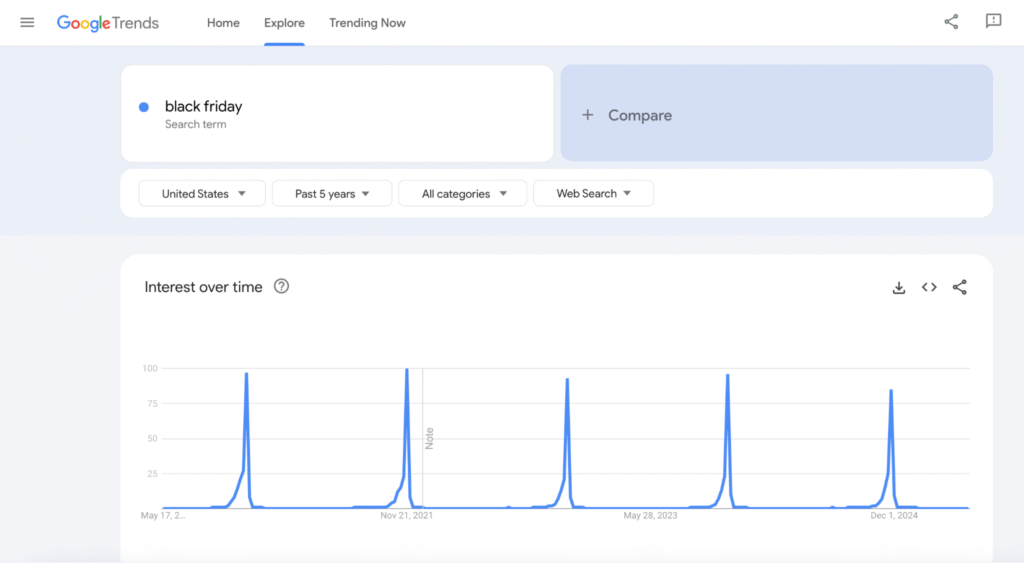Image resolution: width=1024 pixels, height=563 pixels.
Task: Share this page via header share icon
Action: pos(952,22)
